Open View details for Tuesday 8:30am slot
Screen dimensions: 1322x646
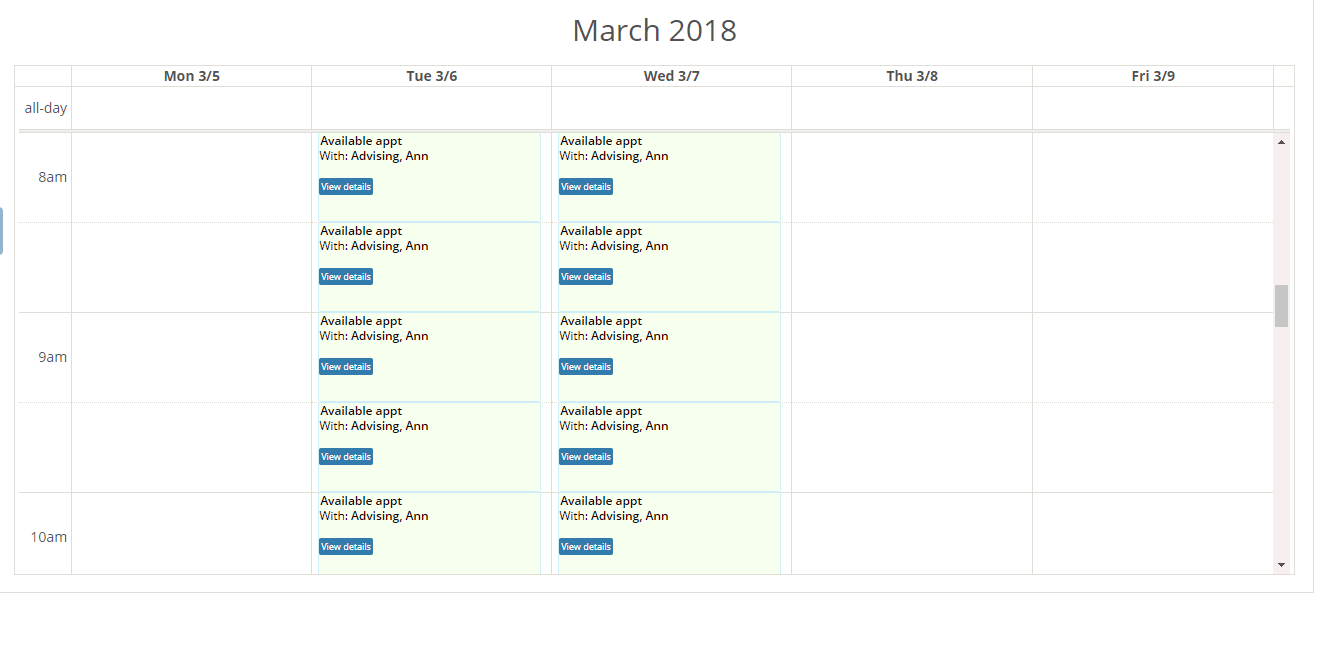346,277
